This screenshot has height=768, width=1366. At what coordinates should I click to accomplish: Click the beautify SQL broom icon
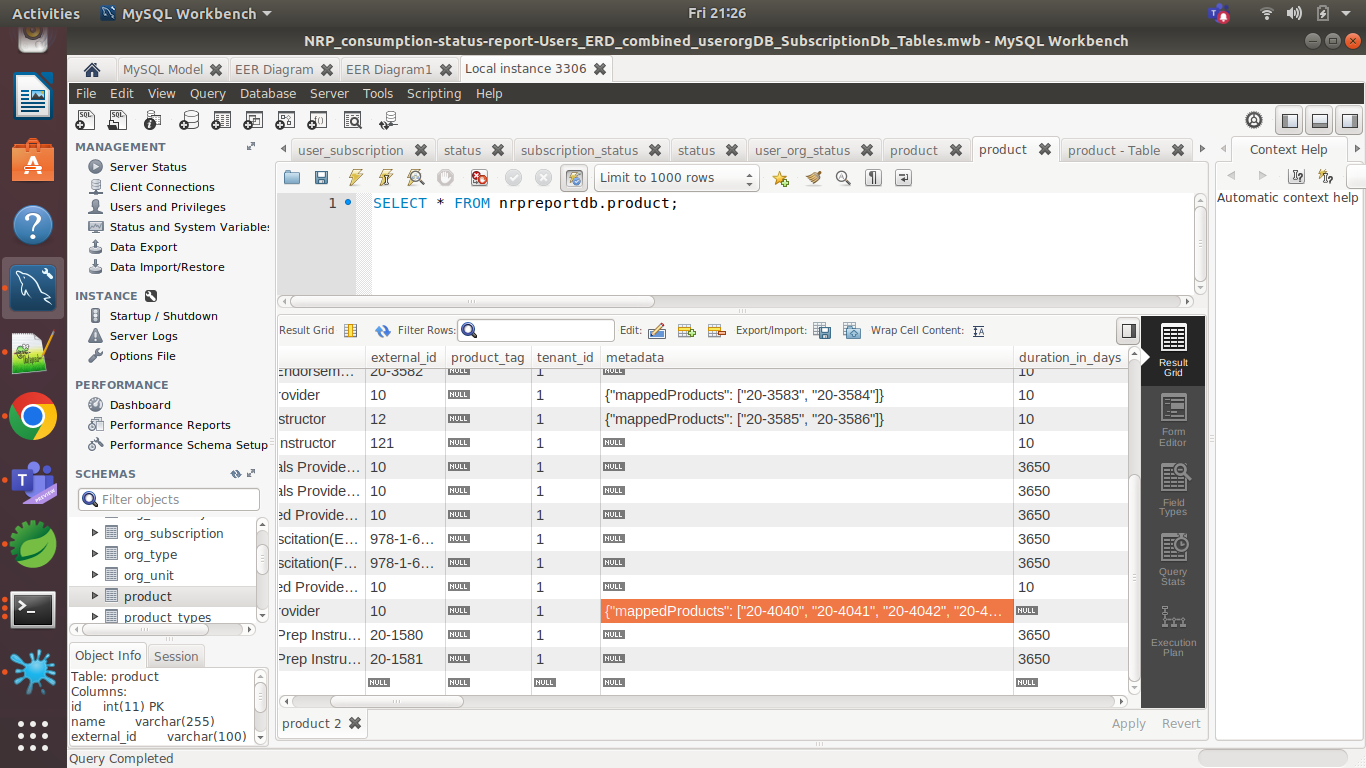click(815, 177)
